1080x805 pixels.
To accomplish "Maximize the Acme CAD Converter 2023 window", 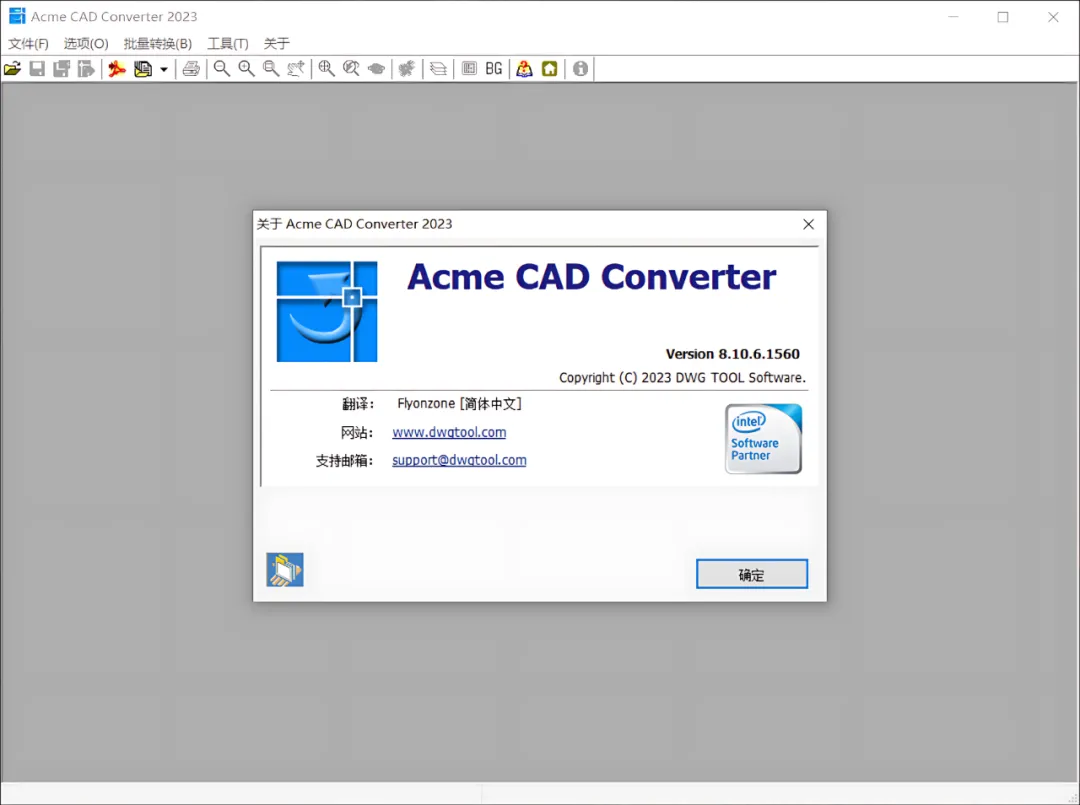I will 1003,17.
